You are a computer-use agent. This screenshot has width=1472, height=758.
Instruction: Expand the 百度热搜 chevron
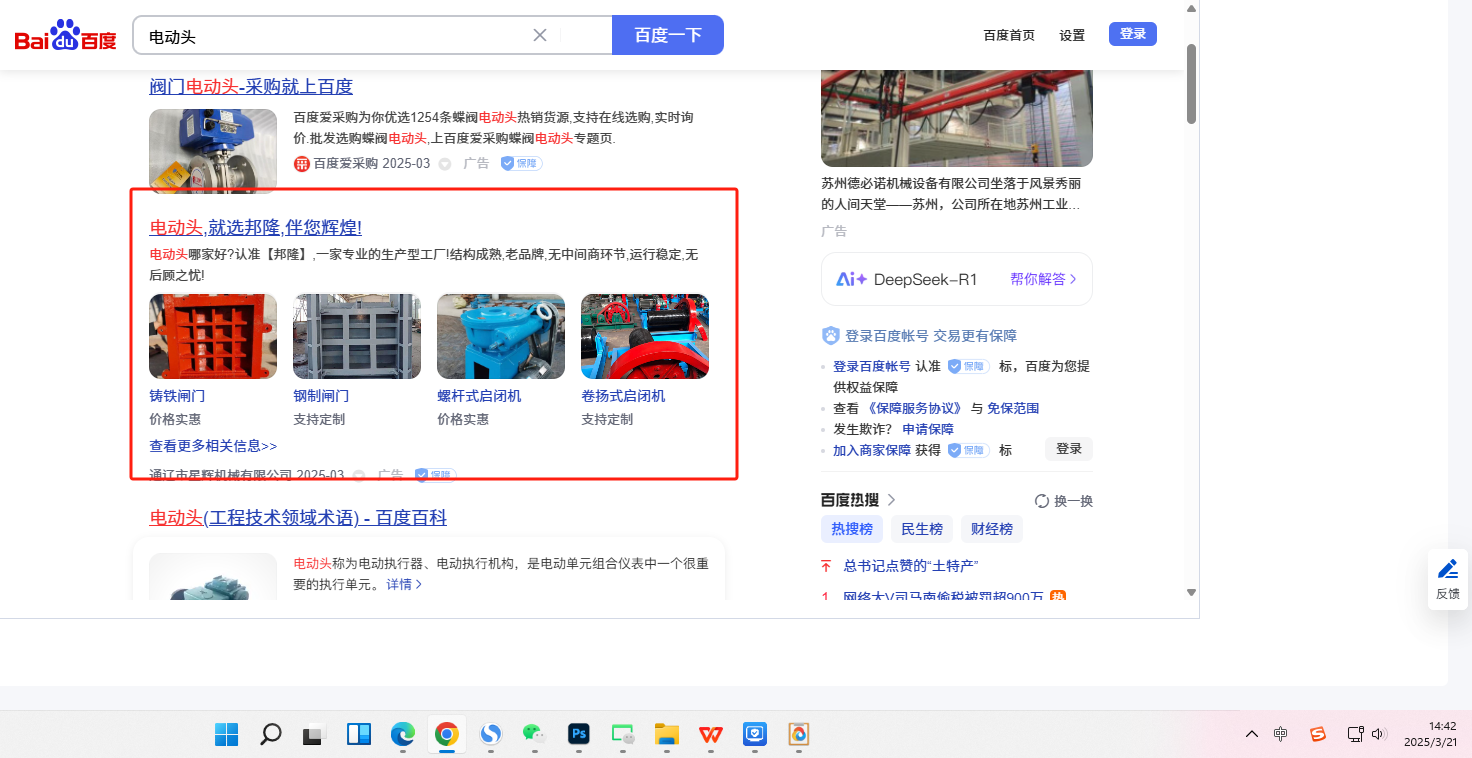[892, 500]
